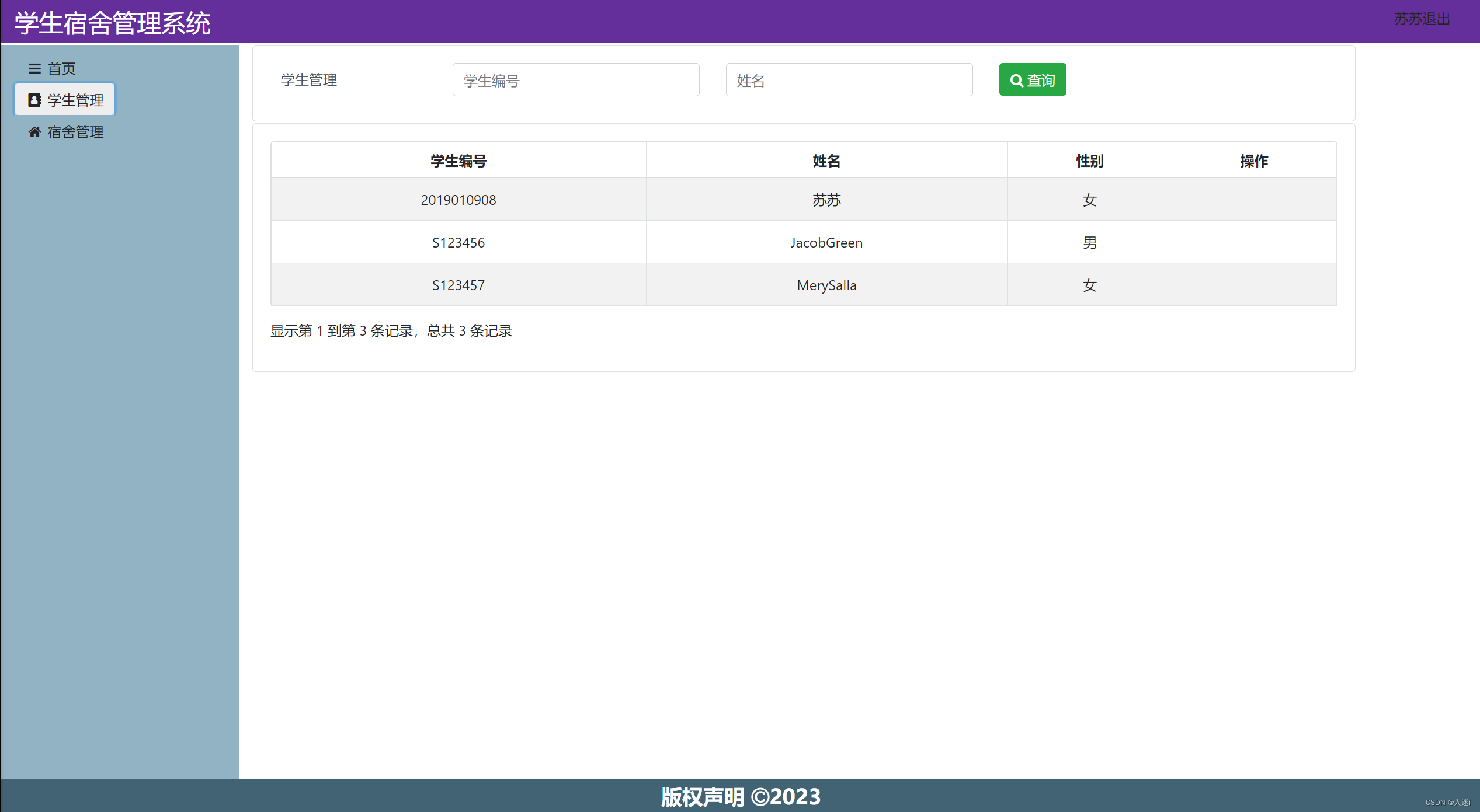Click the magnifier icon in 查询 button
The height and width of the screenshot is (812, 1480).
pyautogui.click(x=1016, y=81)
